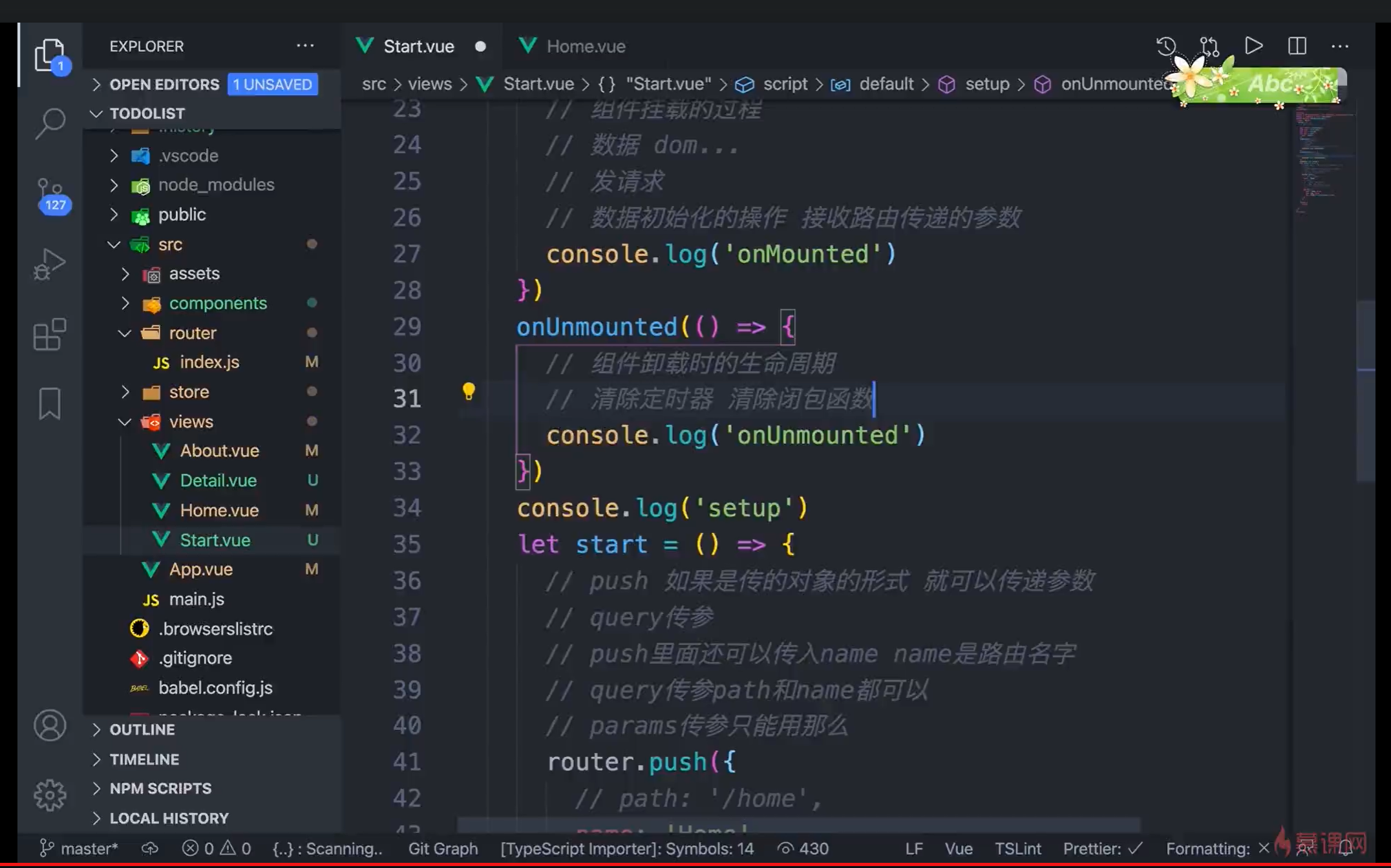The image size is (1391, 868).
Task: Toggle Prettier status in the status bar
Action: click(1102, 849)
